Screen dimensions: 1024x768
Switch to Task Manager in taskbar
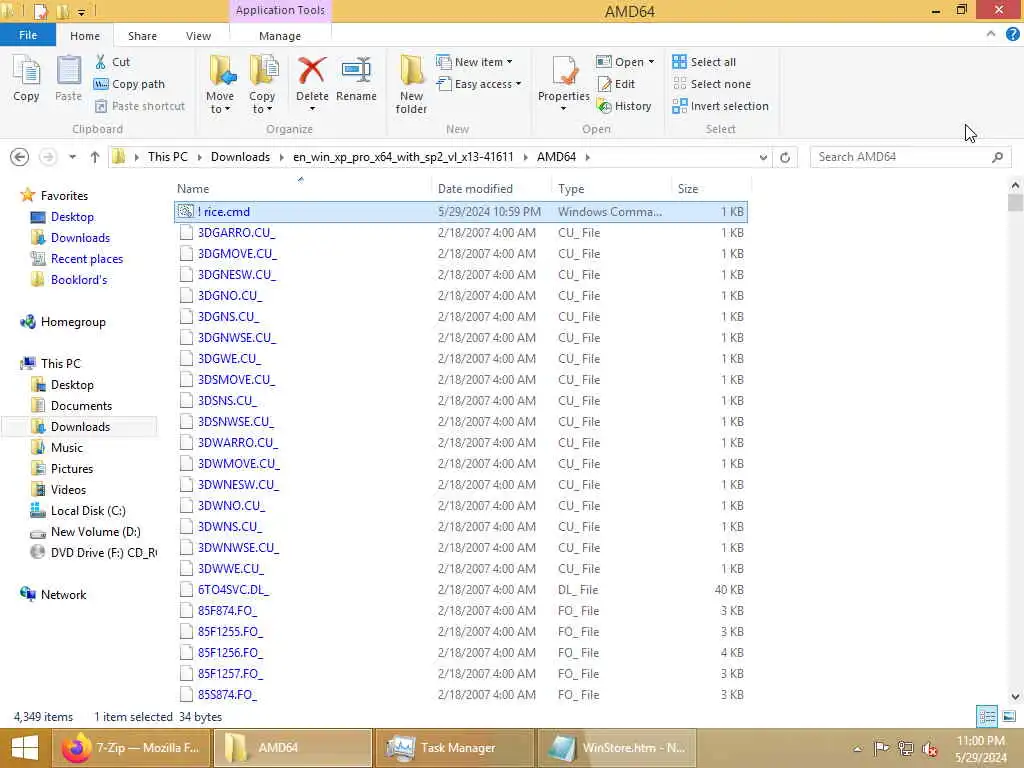[454, 748]
